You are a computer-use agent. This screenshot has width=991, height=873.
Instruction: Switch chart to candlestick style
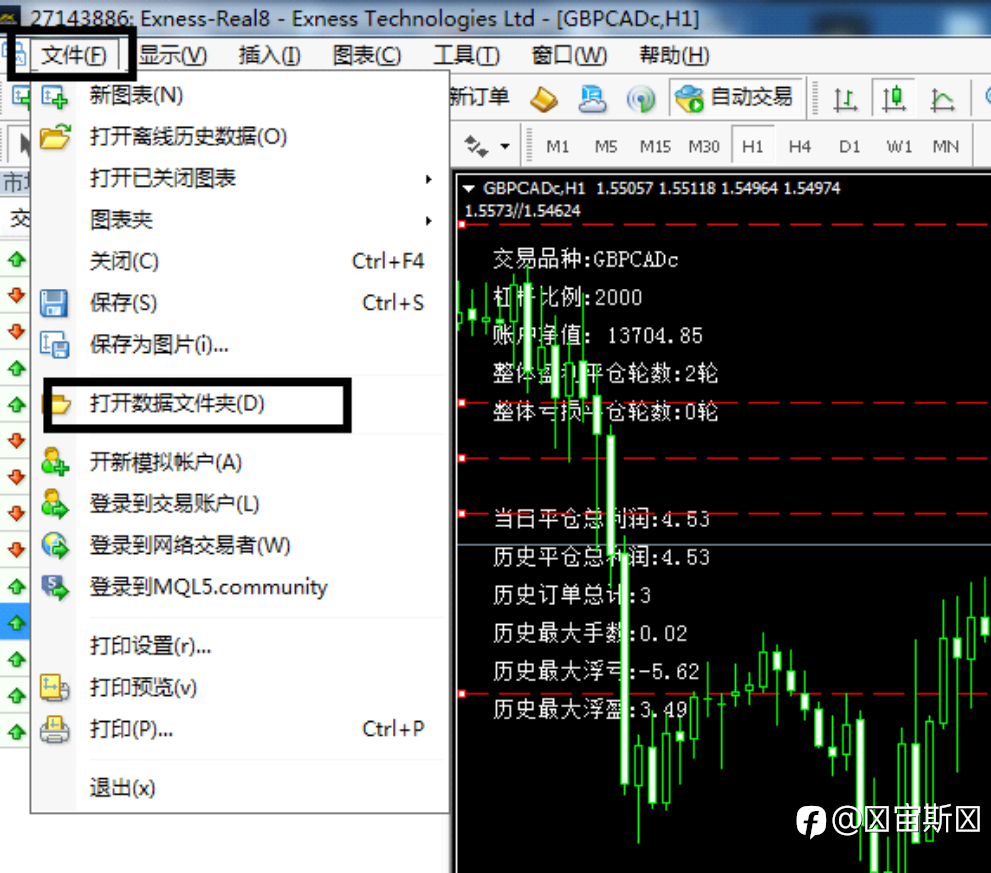893,98
